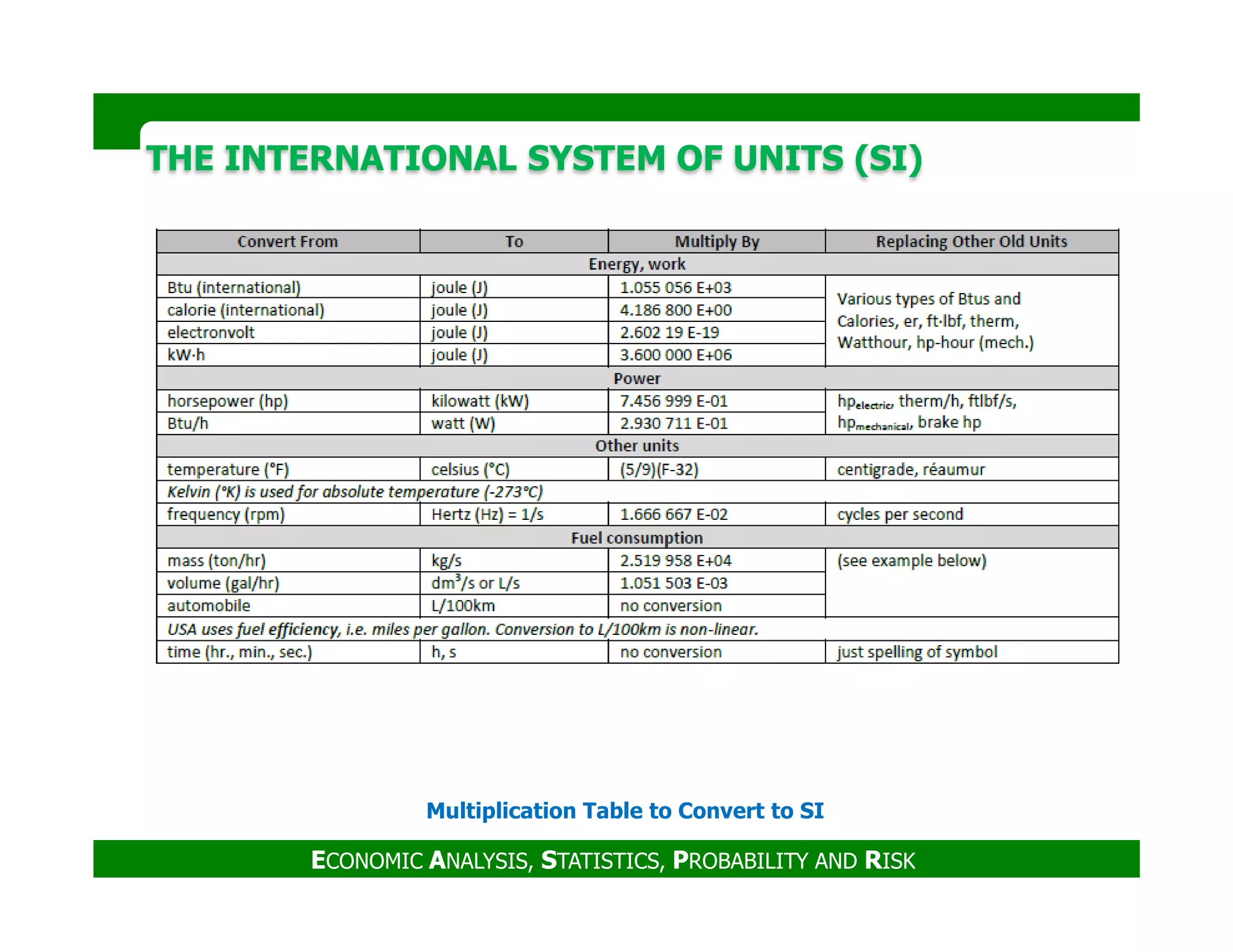The height and width of the screenshot is (952, 1233).
Task: Select the value '1.055 056 E+03'
Action: coord(676,288)
